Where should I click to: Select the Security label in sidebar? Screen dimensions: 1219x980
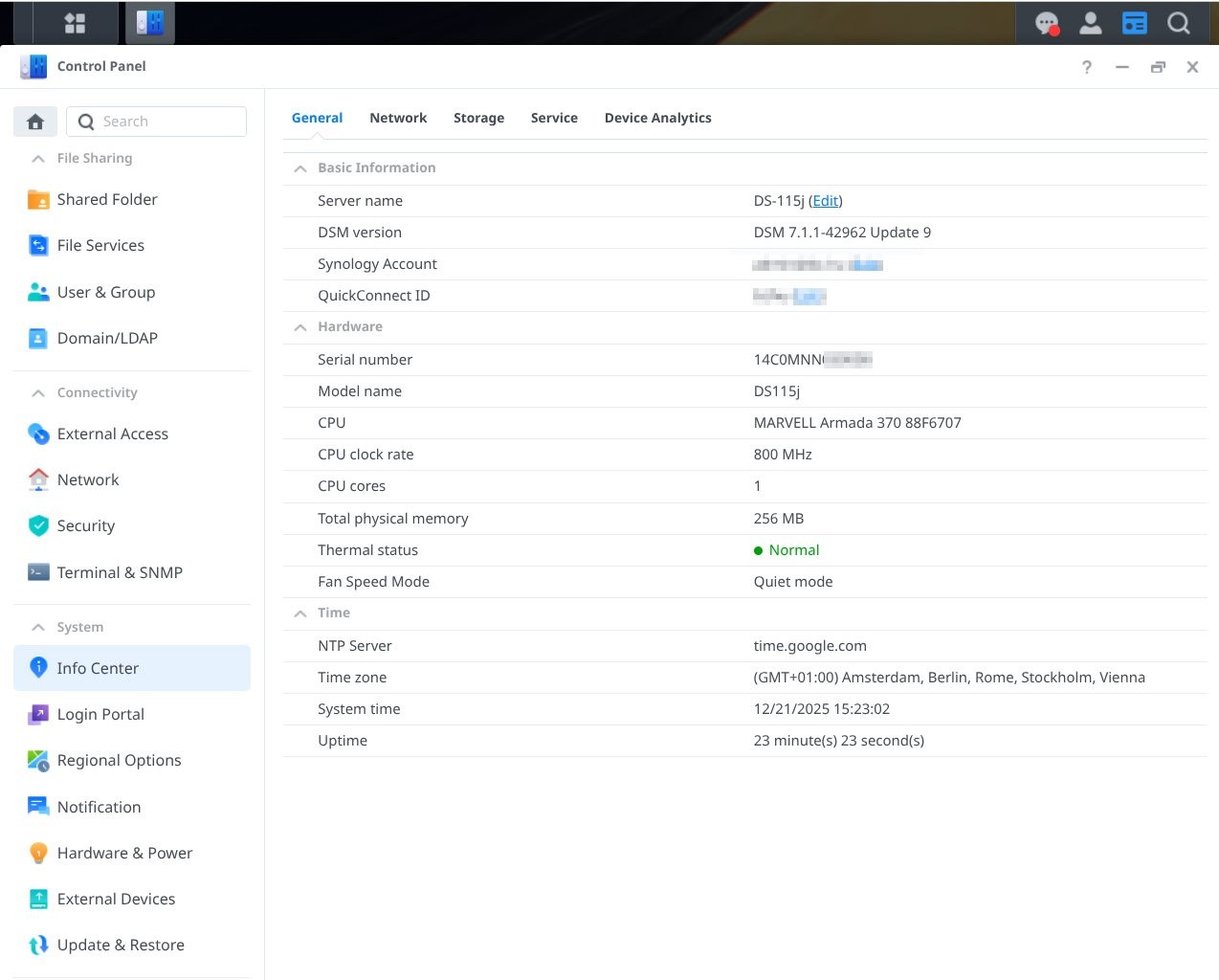[86, 525]
